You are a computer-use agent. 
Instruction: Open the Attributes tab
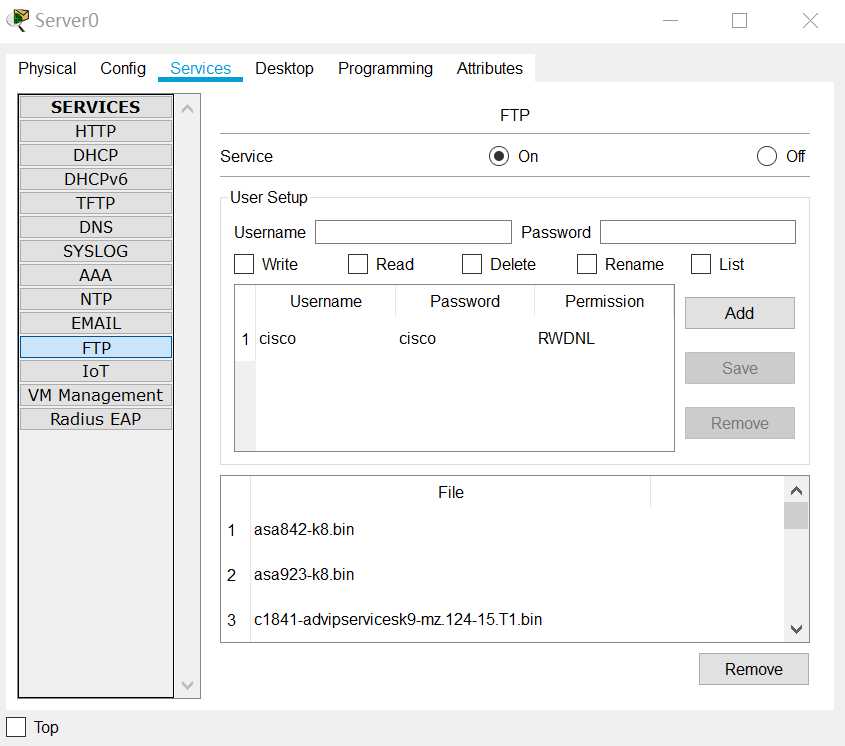489,68
